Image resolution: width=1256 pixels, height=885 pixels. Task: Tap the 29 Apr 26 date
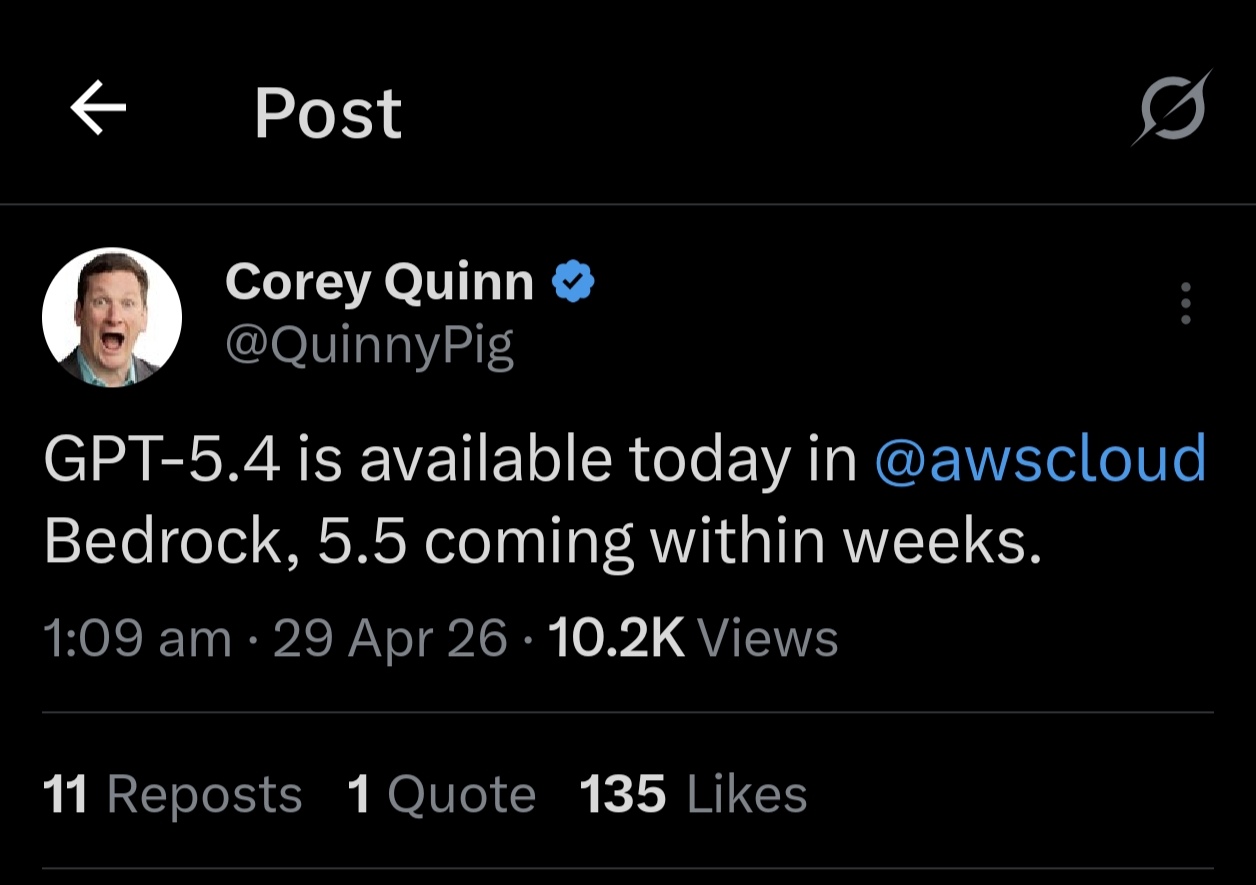[390, 639]
